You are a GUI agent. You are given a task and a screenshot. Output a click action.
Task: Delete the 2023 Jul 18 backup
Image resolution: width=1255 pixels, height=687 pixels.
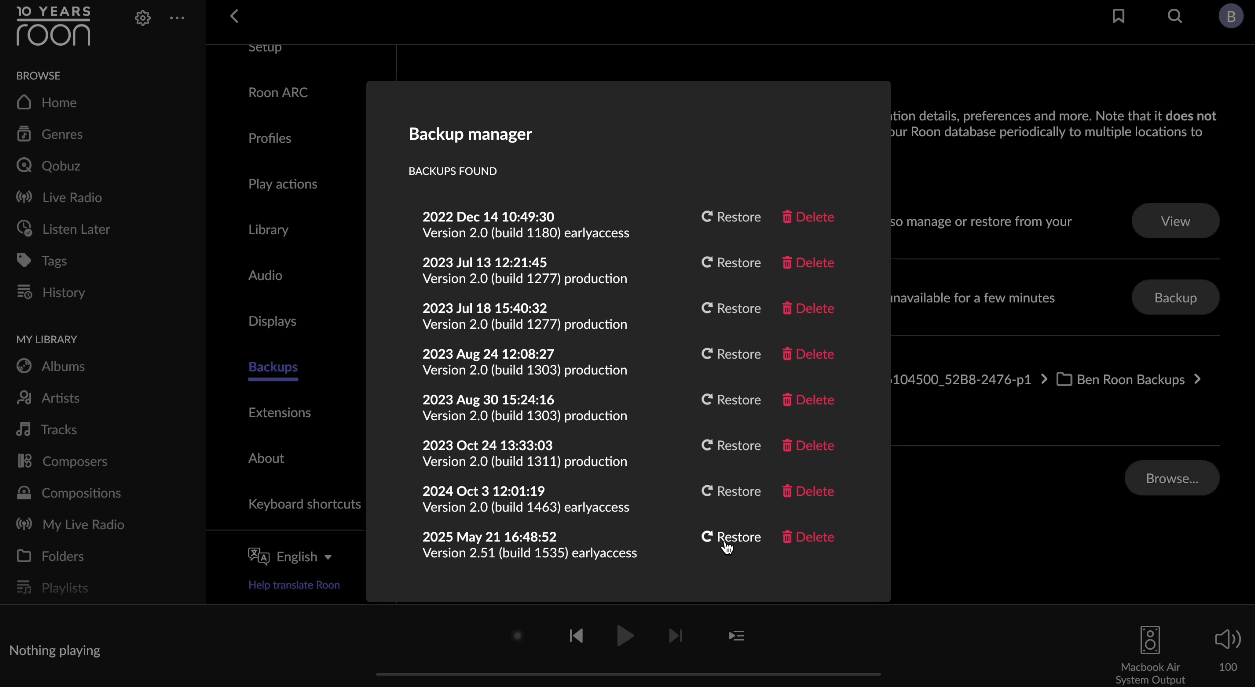(807, 309)
